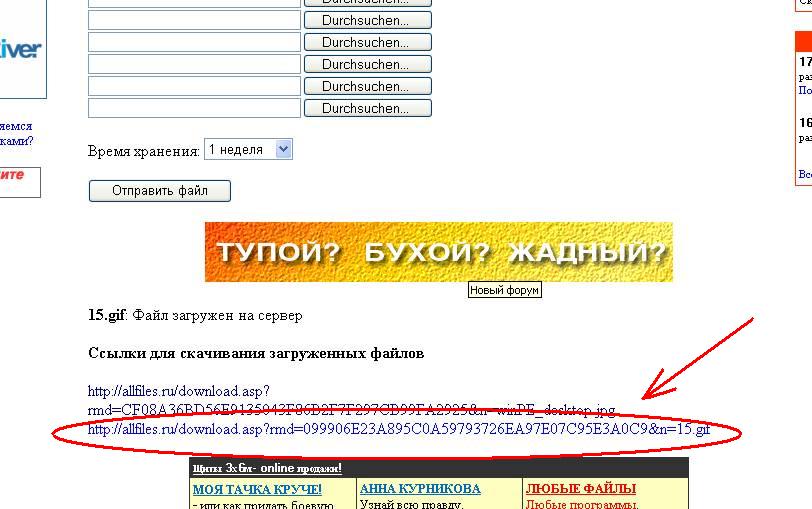Viewport: 812px width, 509px height.
Task: Open the МОЯ ТАЧКА КРУЧЕ! ad link
Action: [257, 489]
